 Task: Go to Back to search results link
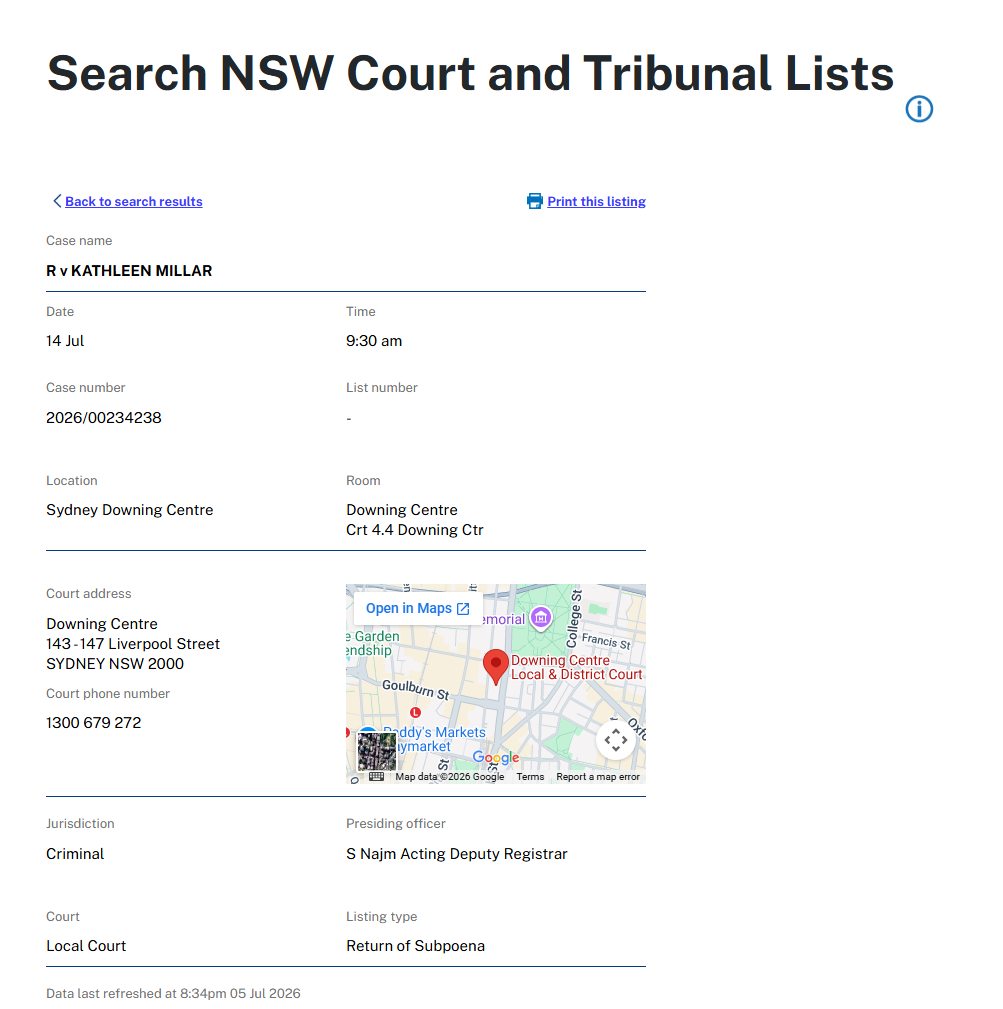134,201
